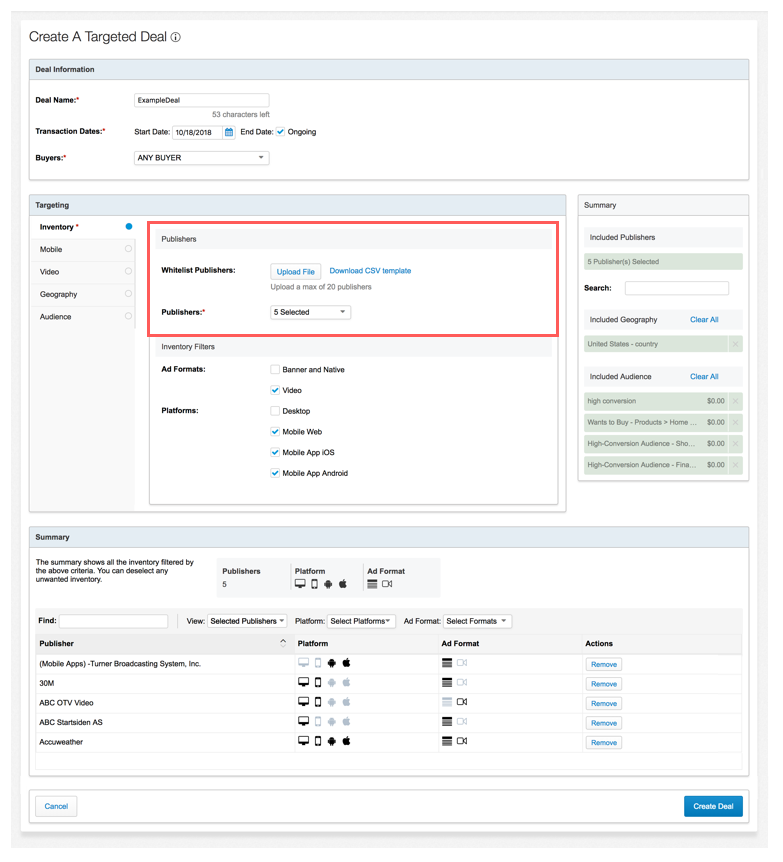The height and width of the screenshot is (862, 783).
Task: Delete the high conversion audience entry
Action: click(736, 401)
